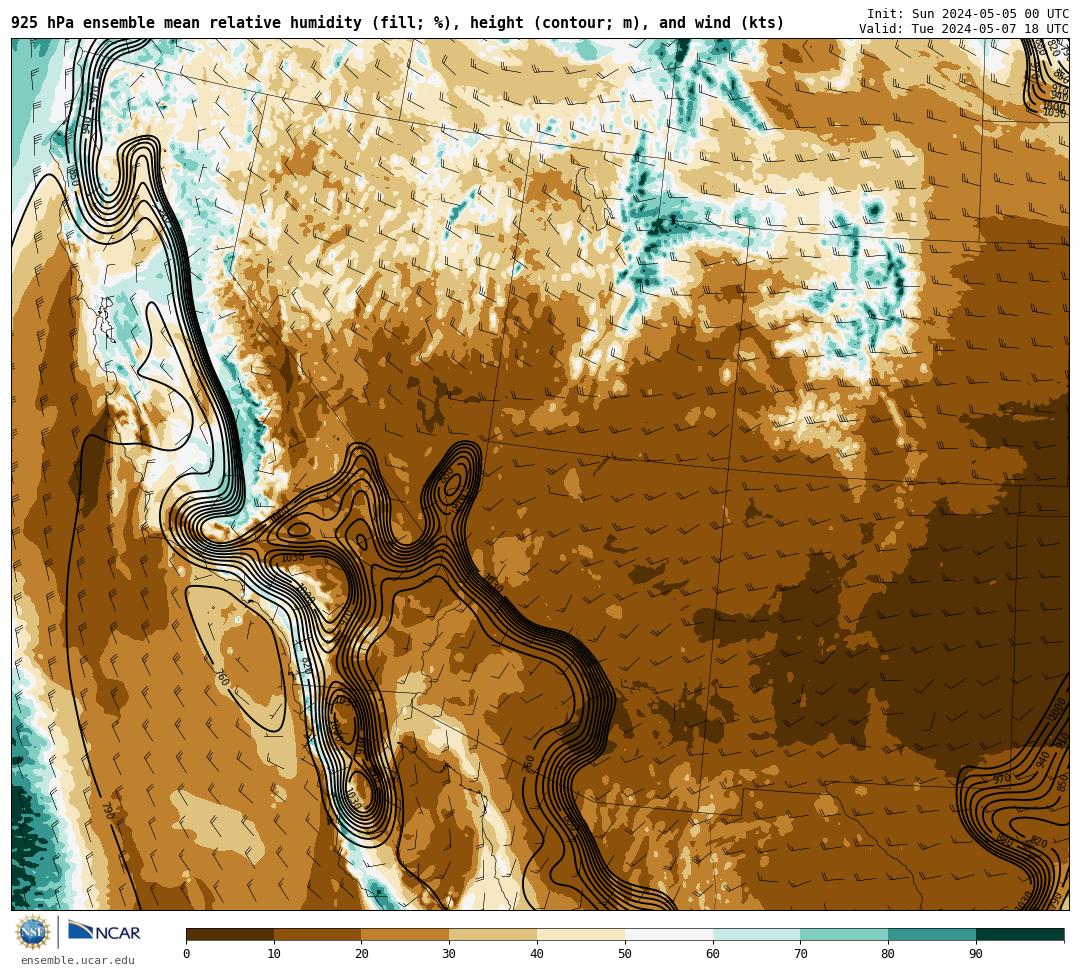Pick the 60-70% pale aqua colorbar segment
The width and height of the screenshot is (1080, 973).
point(757,934)
